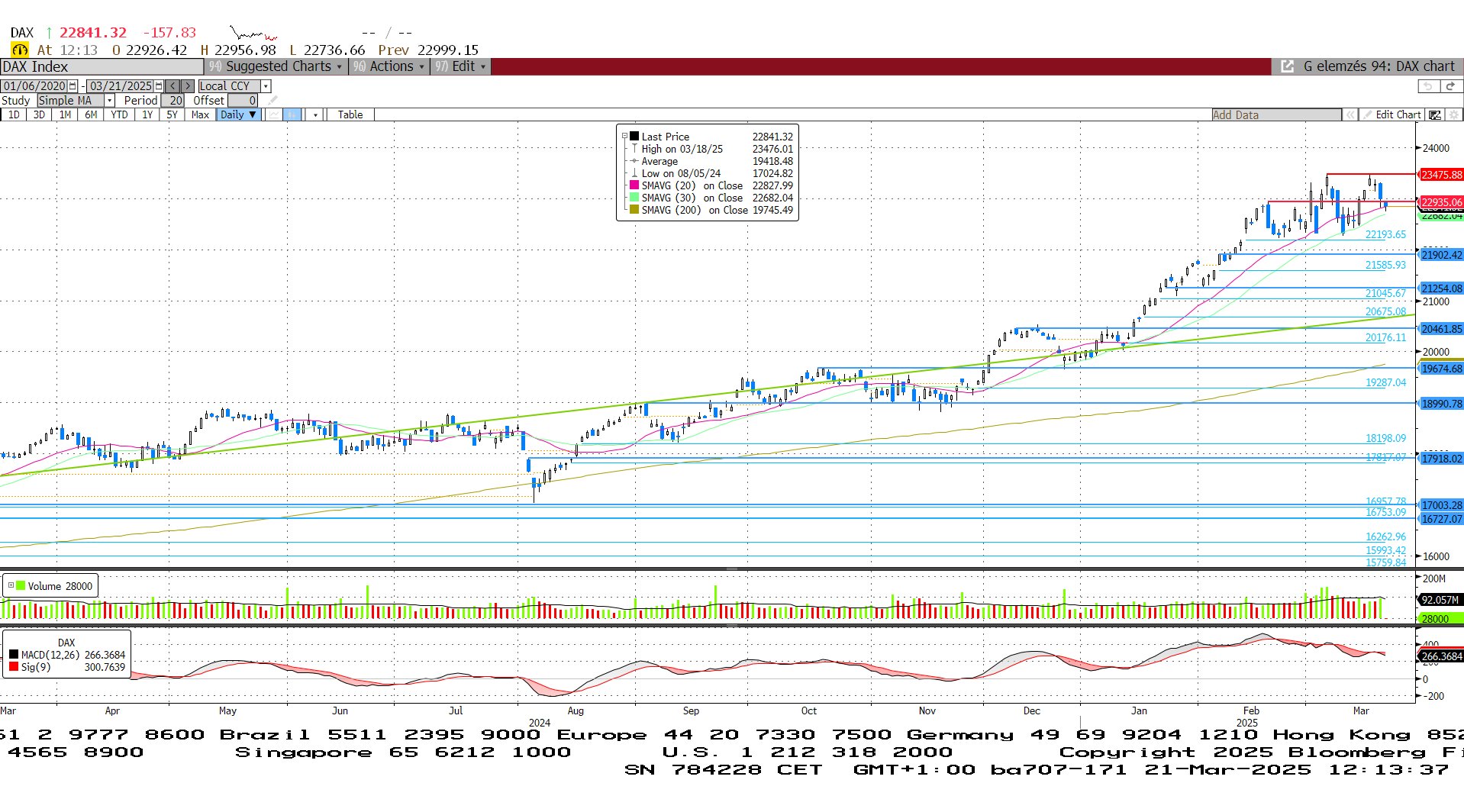Viewport: 1464px width, 812px height.
Task: Open chart settings gear icon
Action: coord(1453,114)
